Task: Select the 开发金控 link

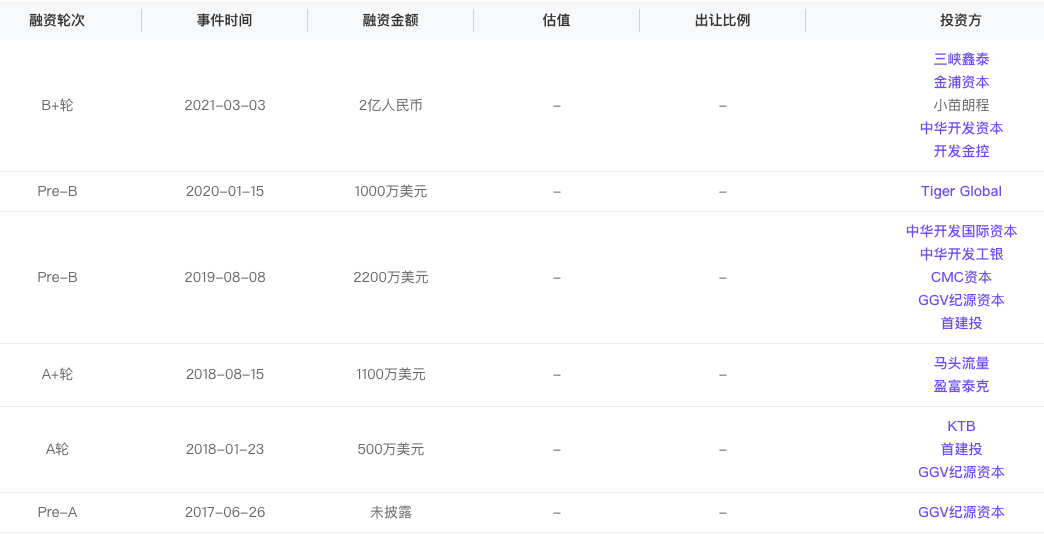Action: pyautogui.click(x=961, y=151)
